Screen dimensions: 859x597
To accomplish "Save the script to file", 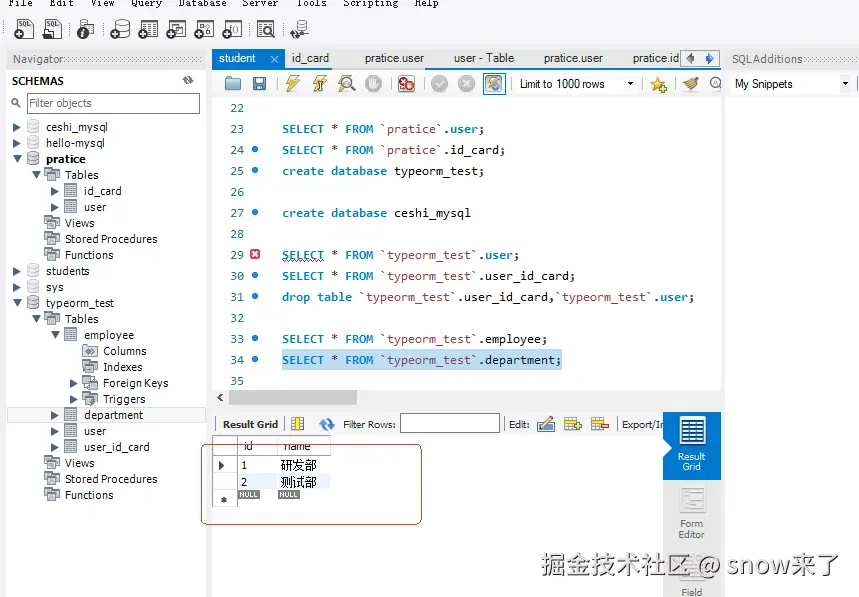I will coord(259,84).
